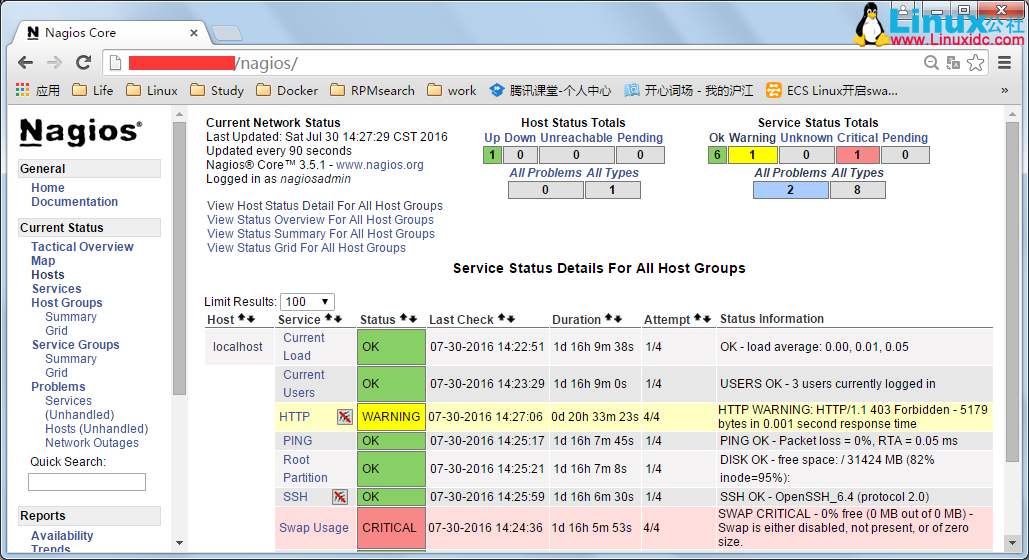Open the Map sidebar item
Screen dimensions: 1029x560
pyautogui.click(x=43, y=261)
